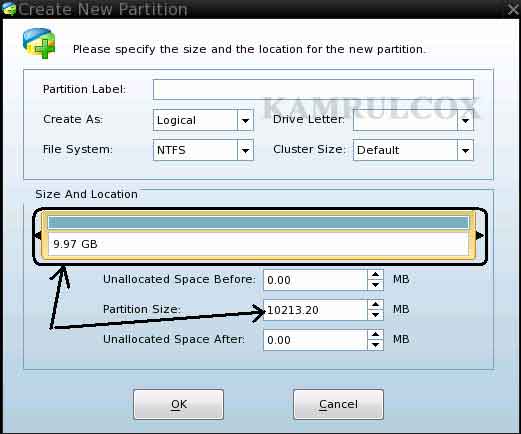The width and height of the screenshot is (521, 434).
Task: Decrease Unallocated Space Before with down arrow
Action: 375,285
